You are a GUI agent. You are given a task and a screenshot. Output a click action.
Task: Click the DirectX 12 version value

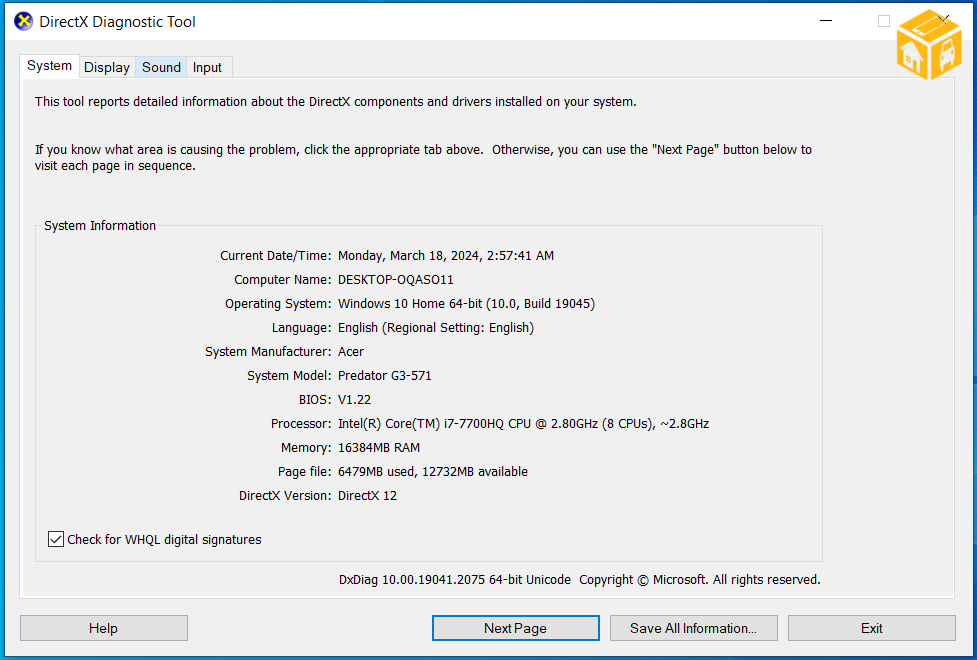tap(367, 496)
